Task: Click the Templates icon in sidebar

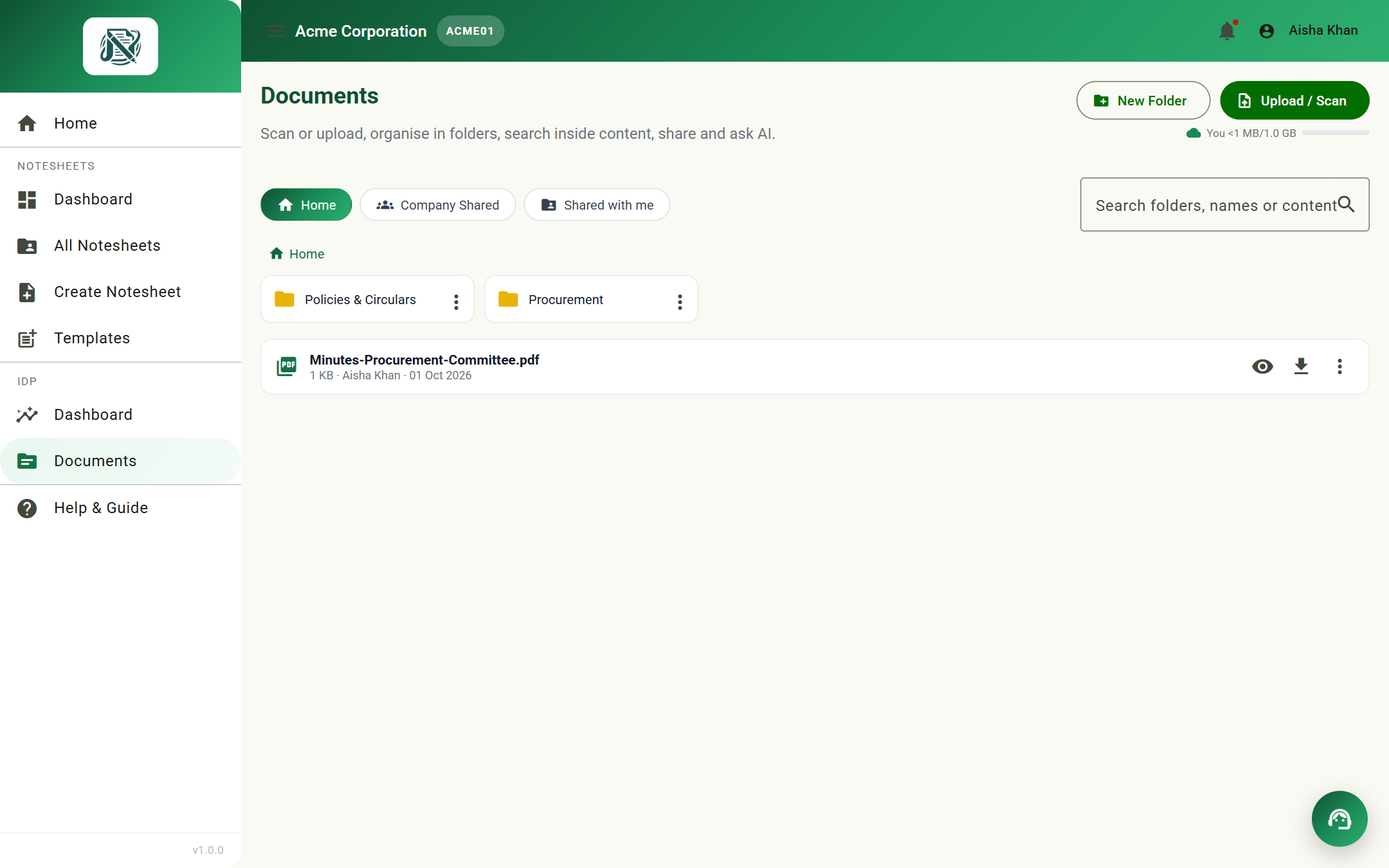Action: pos(27,338)
